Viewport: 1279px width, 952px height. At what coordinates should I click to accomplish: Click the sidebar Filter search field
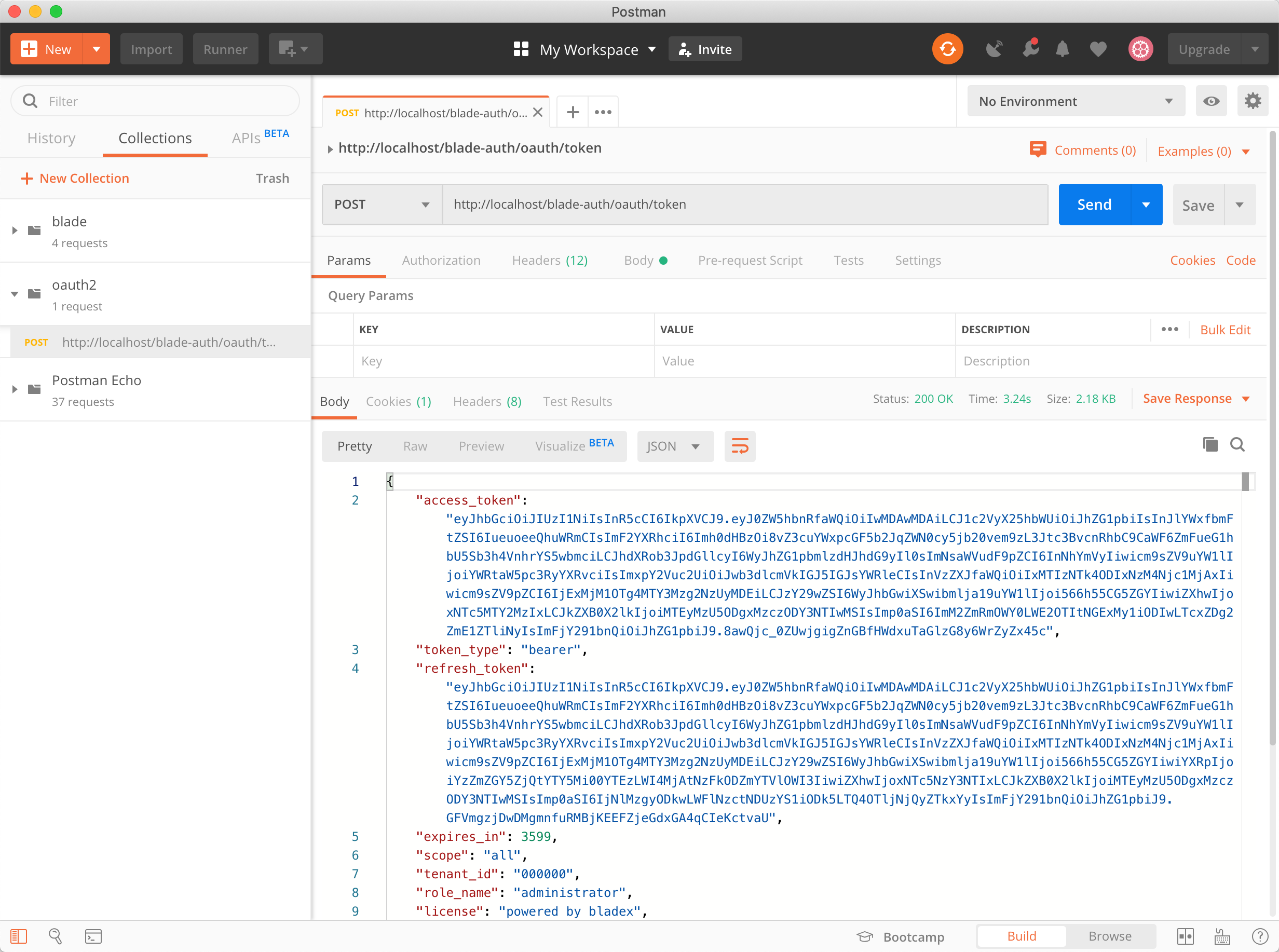155,101
